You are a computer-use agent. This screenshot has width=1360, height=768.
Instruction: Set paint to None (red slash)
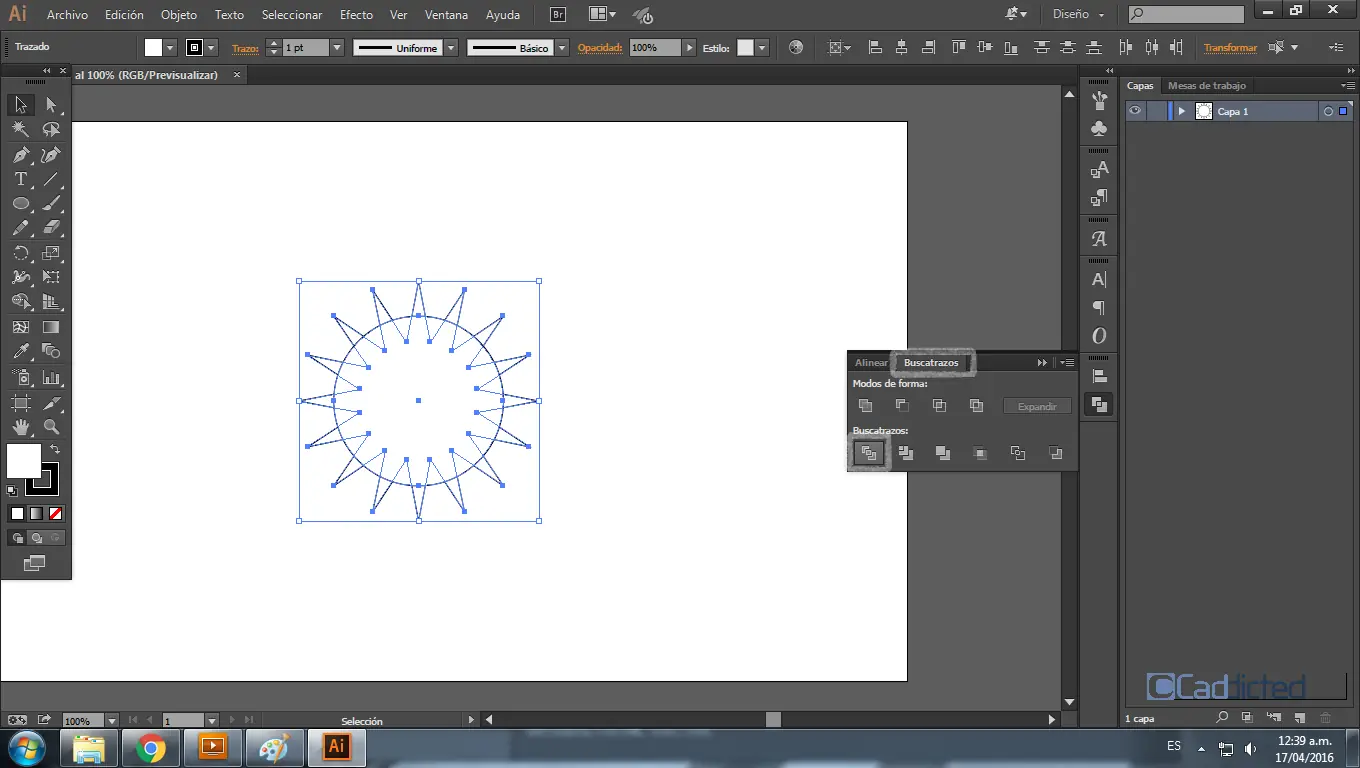point(56,513)
